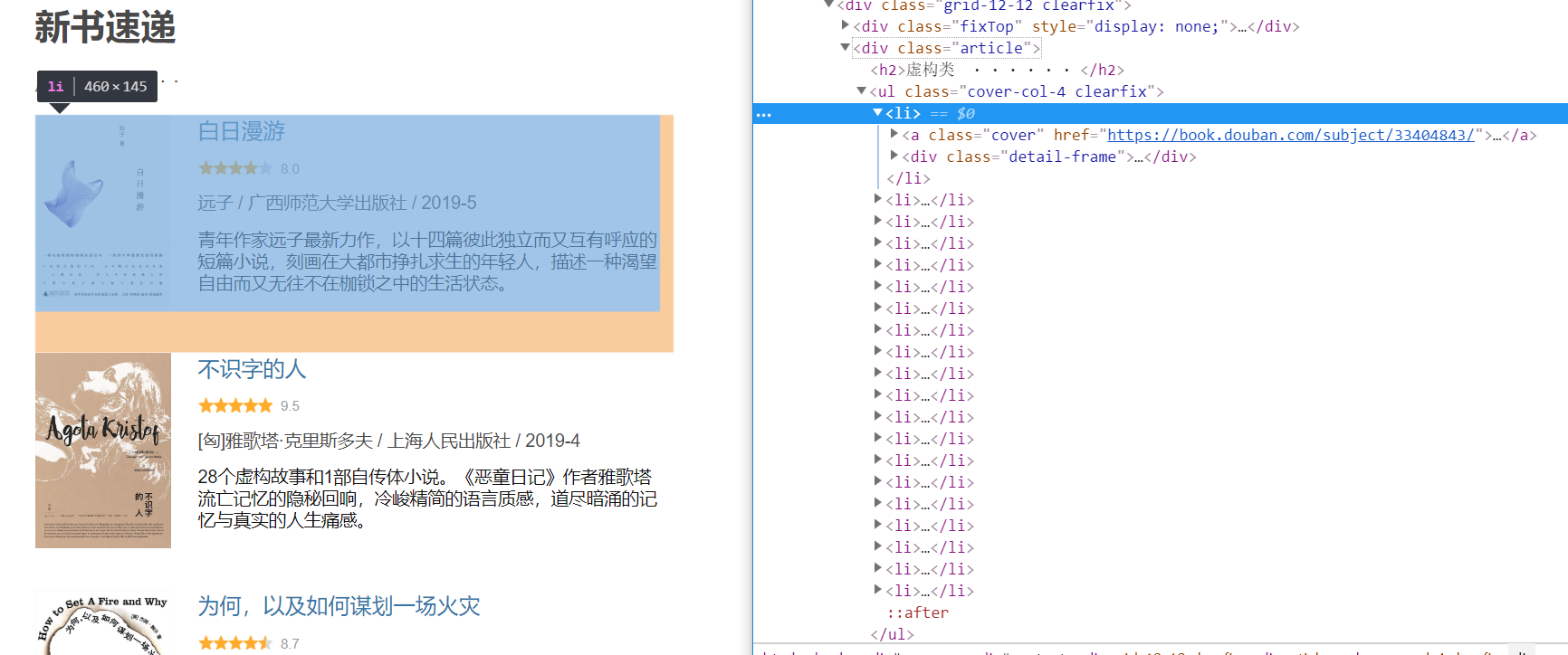
Task: Expand the div class="fixTop" node
Action: click(x=845, y=25)
